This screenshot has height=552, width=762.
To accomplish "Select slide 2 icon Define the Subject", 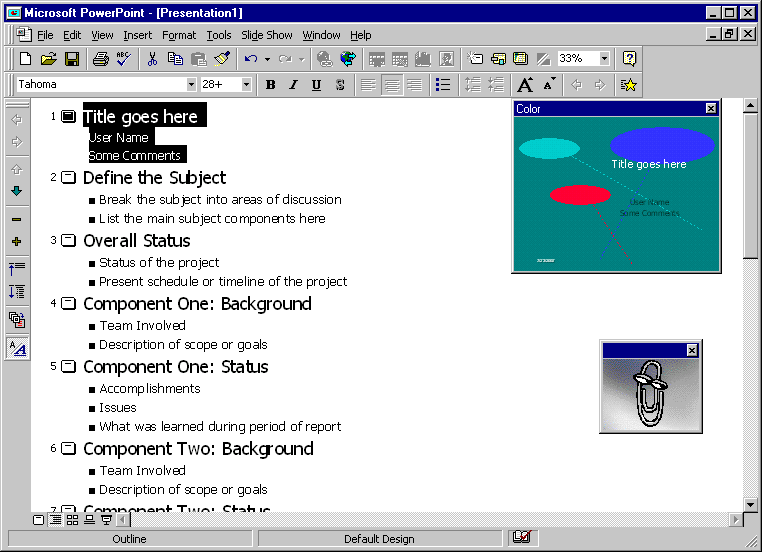I will (x=69, y=177).
